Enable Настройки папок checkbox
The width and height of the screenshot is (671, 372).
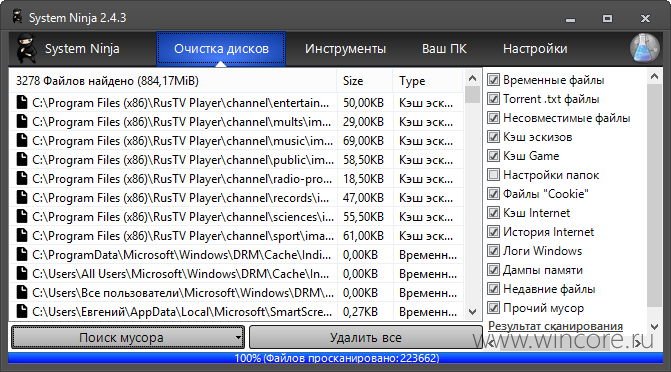click(493, 175)
